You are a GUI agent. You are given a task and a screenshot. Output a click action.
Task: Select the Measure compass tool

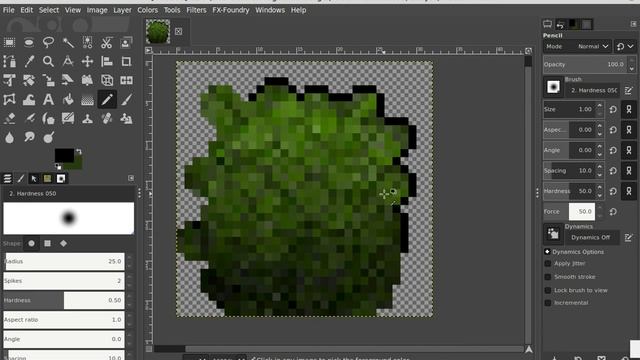click(x=68, y=61)
